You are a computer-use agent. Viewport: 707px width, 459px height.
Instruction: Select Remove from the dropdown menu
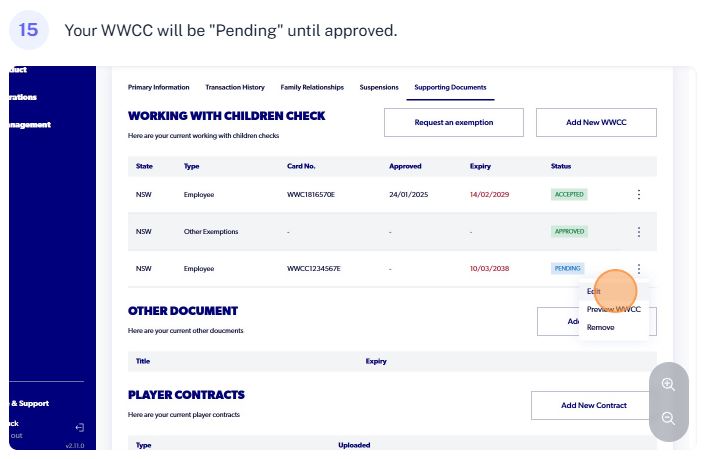coord(600,327)
